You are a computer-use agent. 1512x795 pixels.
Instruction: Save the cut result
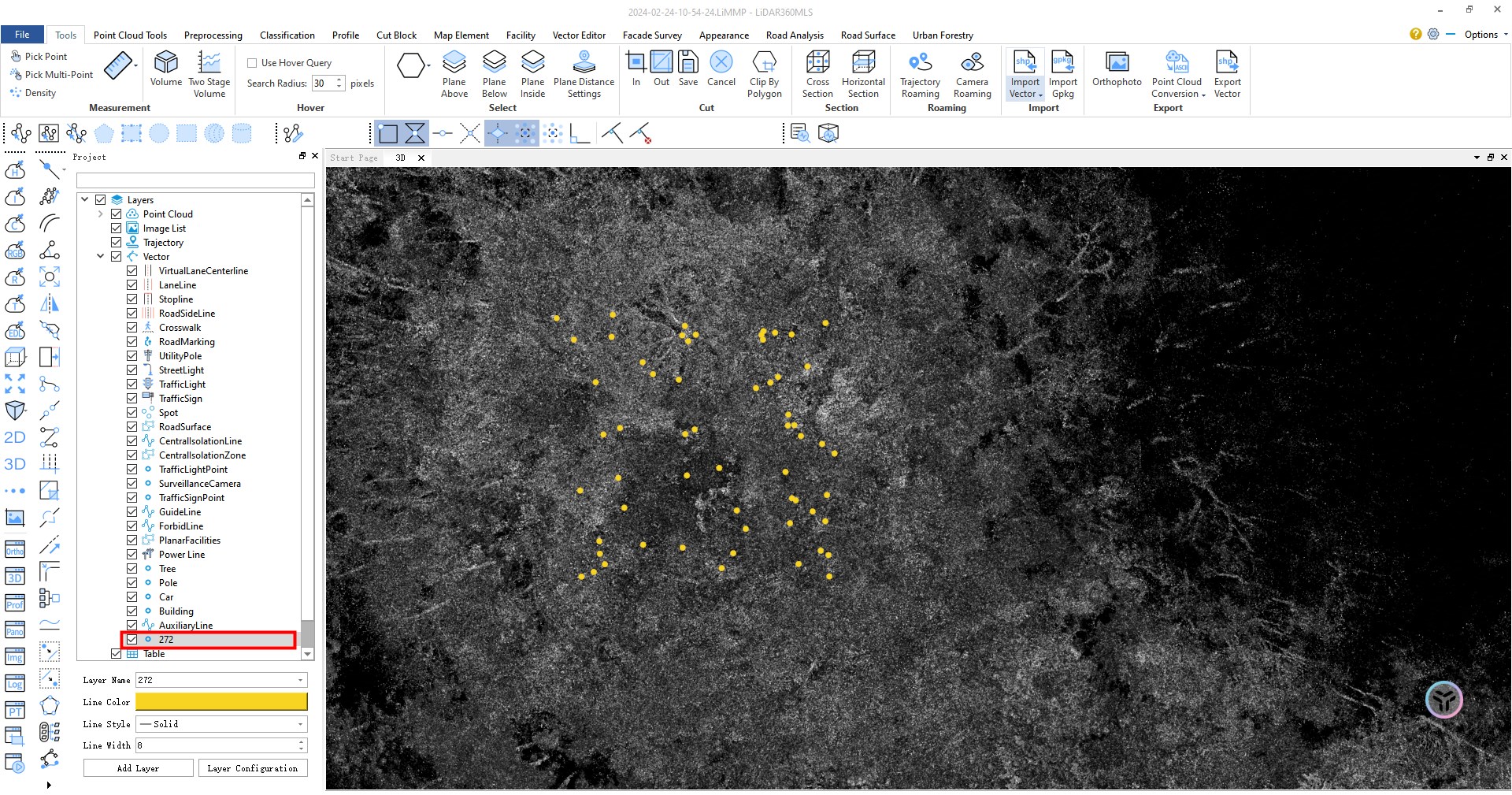[x=688, y=69]
